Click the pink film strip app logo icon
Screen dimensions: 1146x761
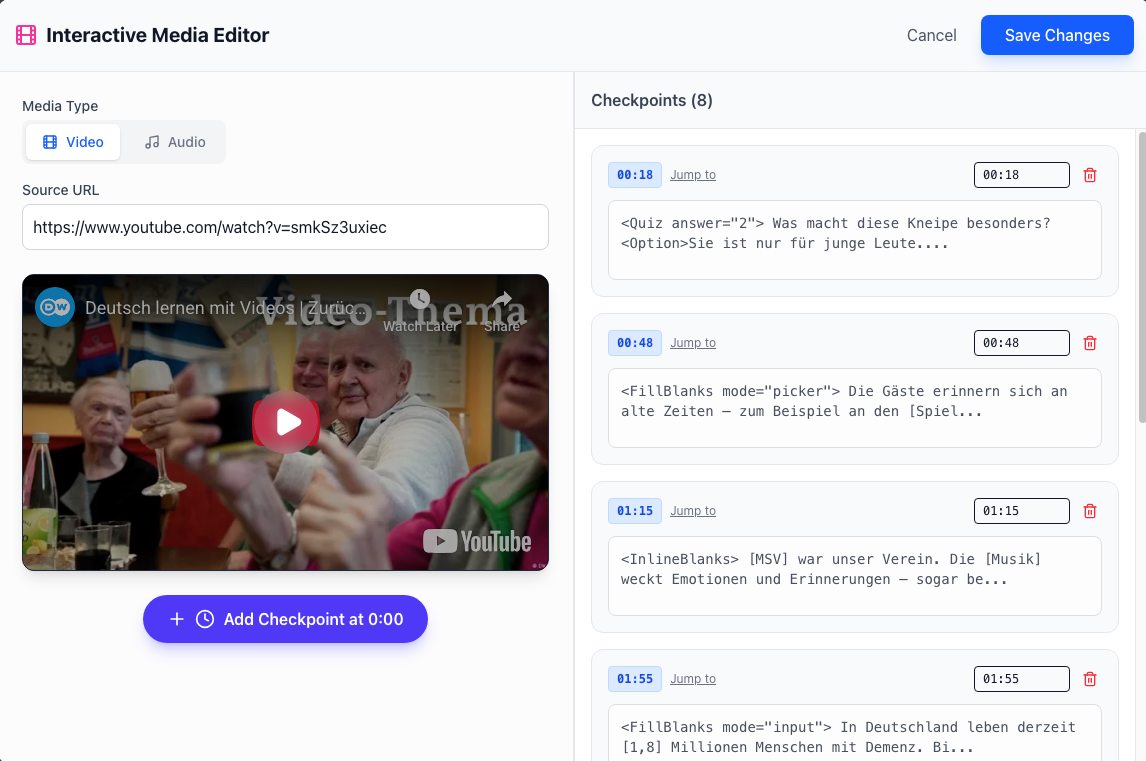pos(26,35)
